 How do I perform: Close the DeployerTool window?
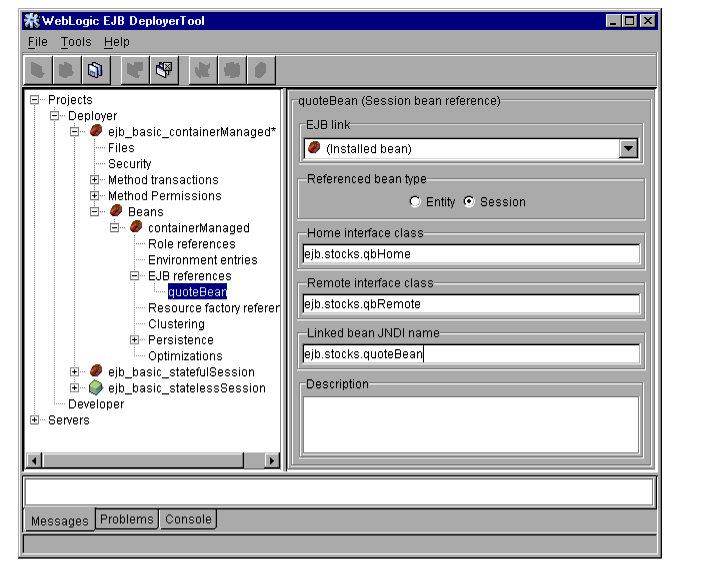coord(648,20)
